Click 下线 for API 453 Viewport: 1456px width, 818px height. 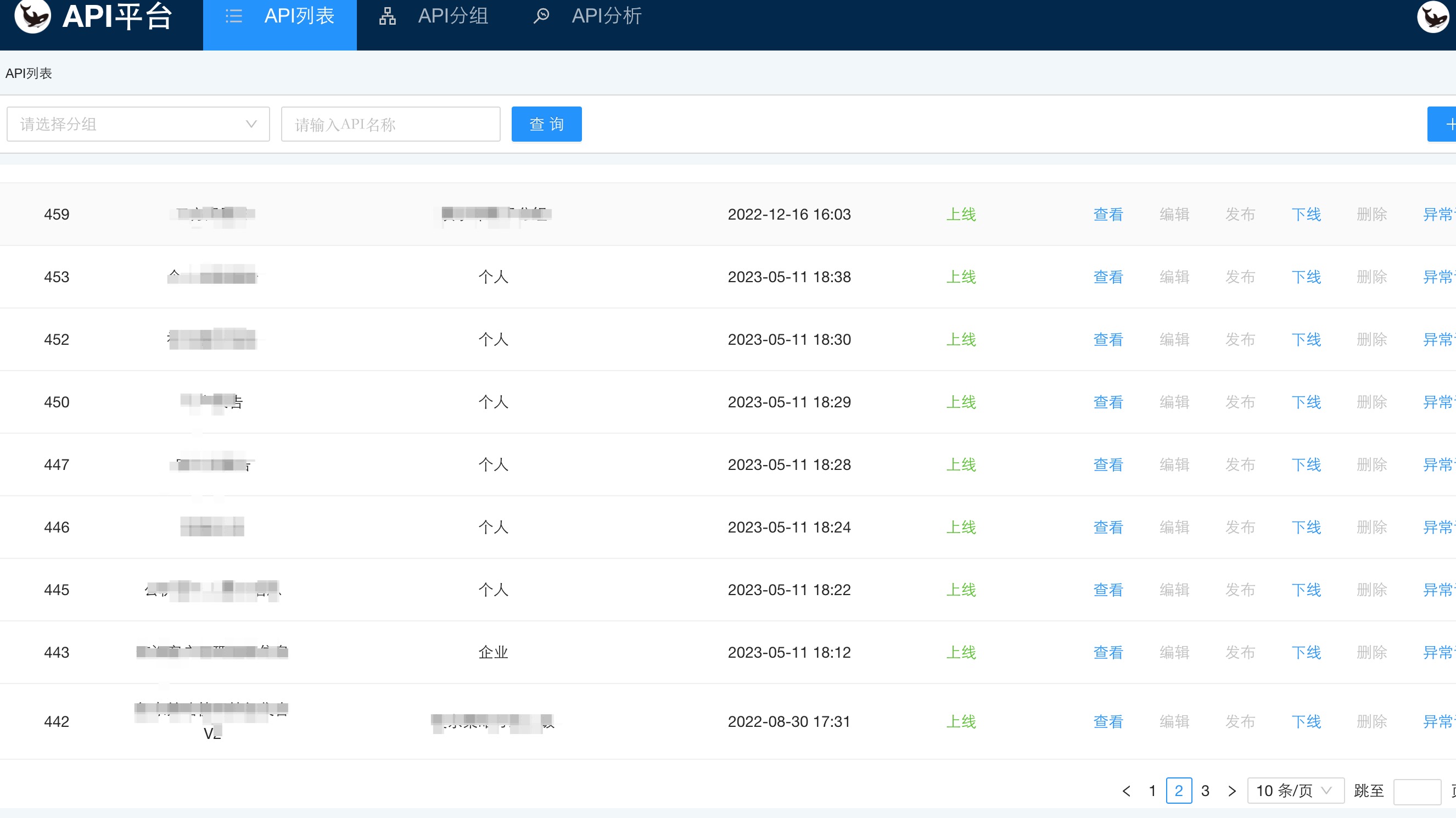pos(1306,277)
